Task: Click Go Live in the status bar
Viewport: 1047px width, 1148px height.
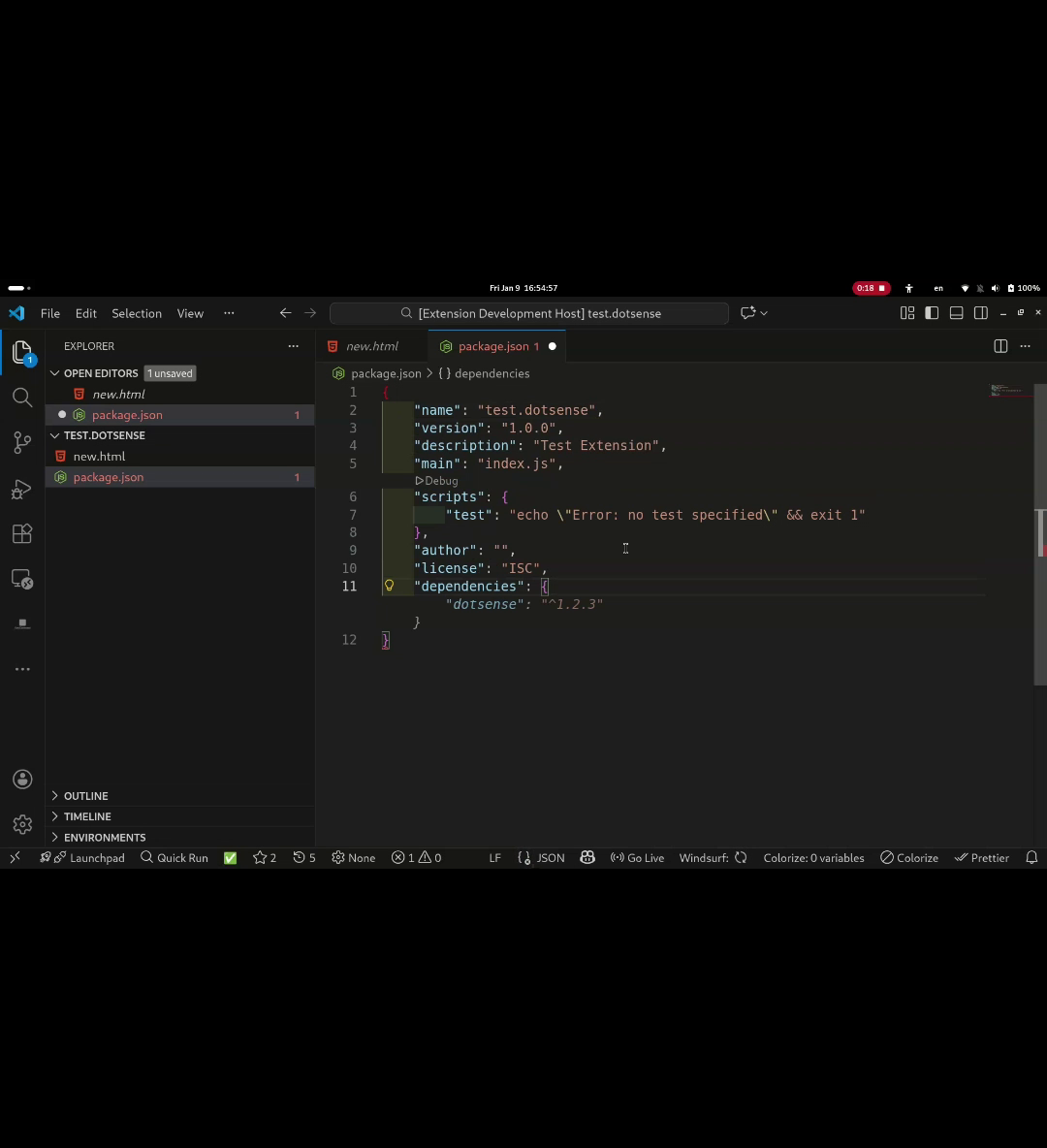Action: [x=637, y=857]
